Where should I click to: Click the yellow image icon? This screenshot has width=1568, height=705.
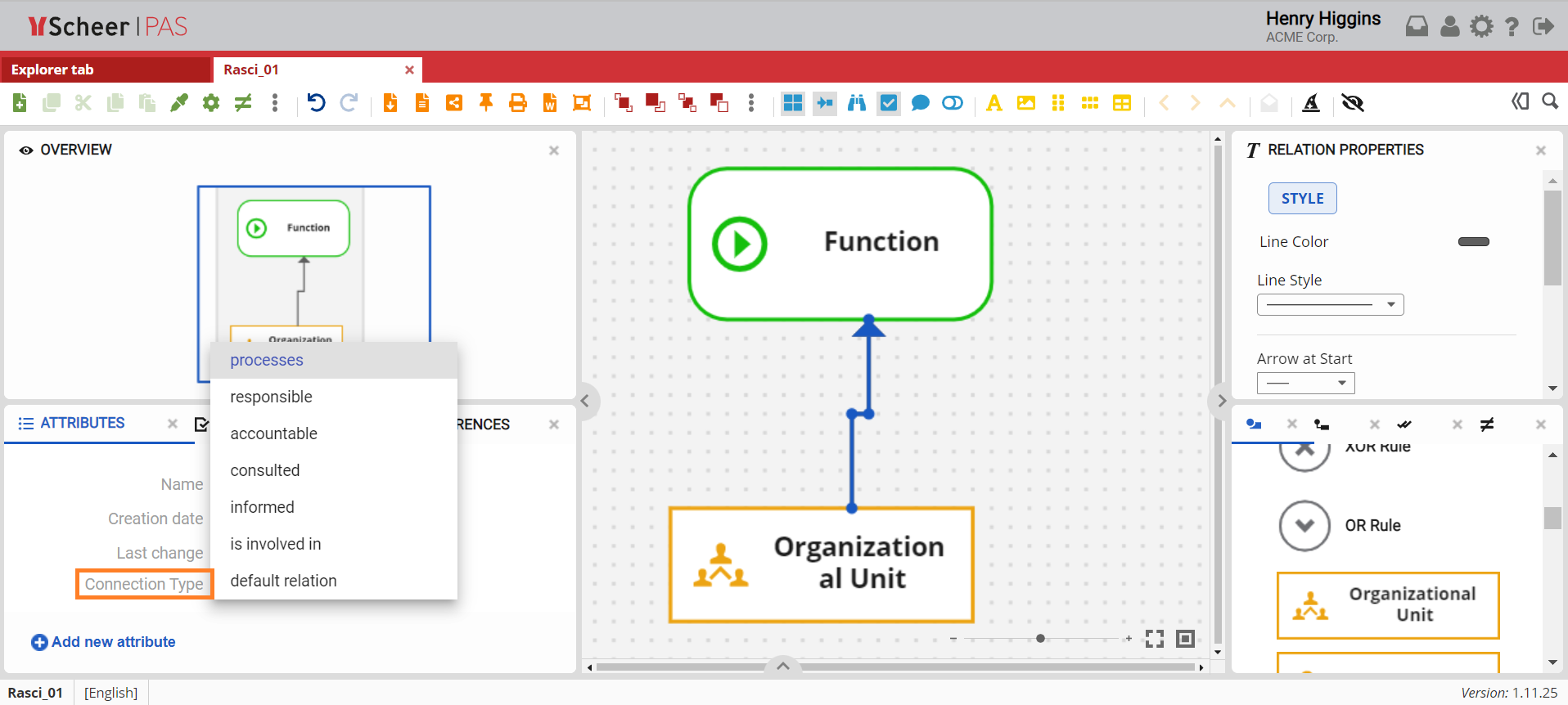point(1026,103)
